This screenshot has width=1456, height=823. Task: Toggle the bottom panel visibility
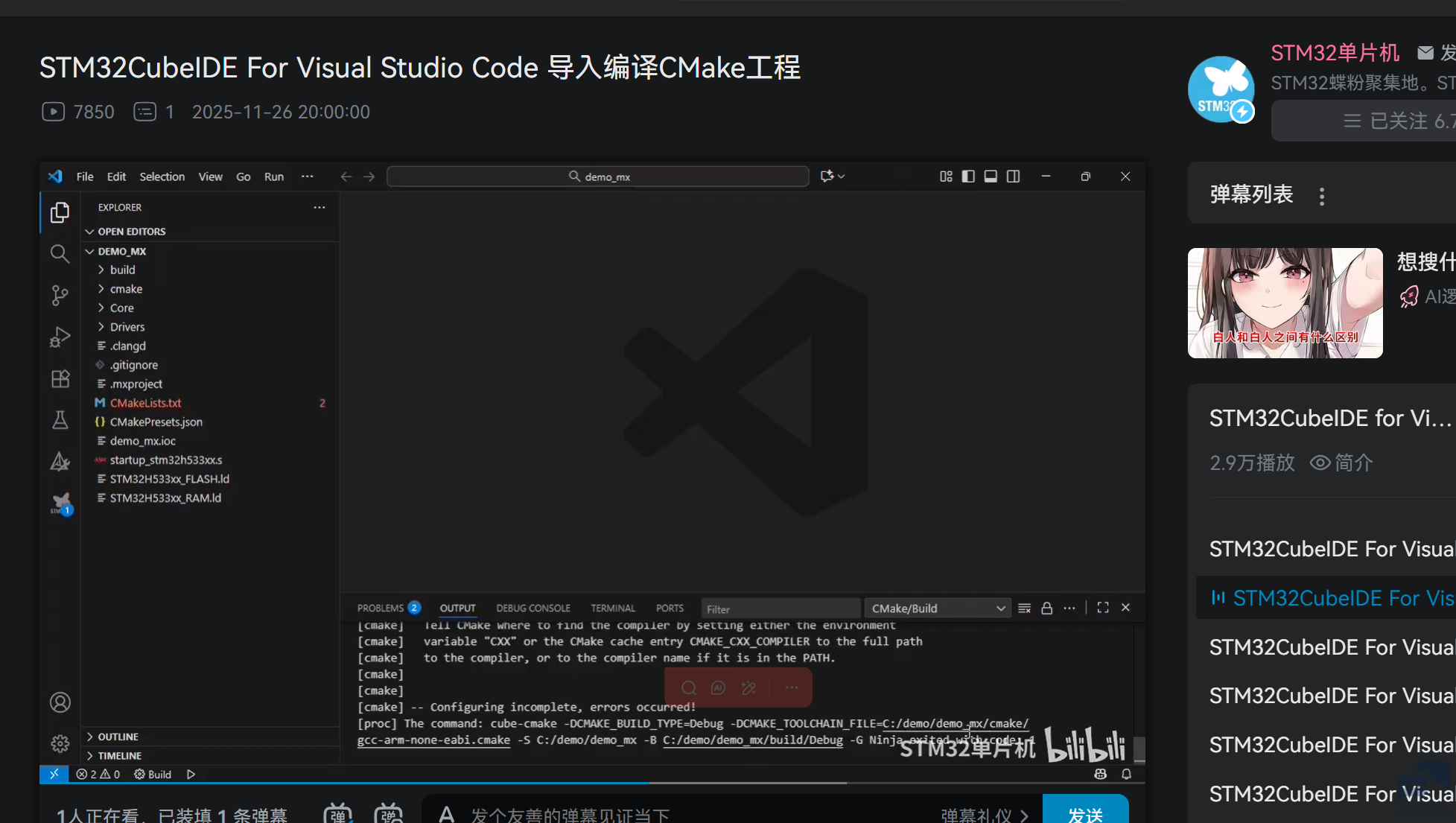pos(991,177)
